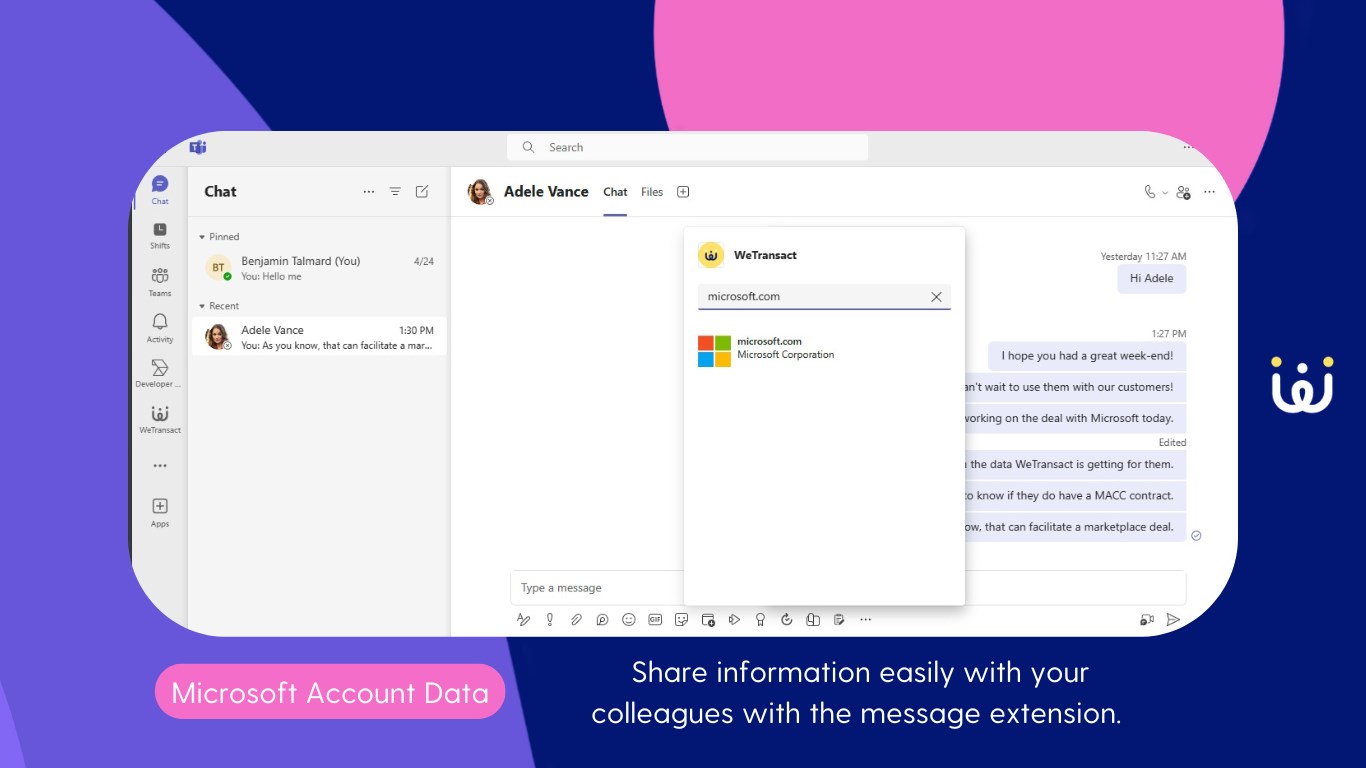The image size is (1366, 768).
Task: Open Benjamin Talmard (You) pinned chat
Action: point(319,268)
